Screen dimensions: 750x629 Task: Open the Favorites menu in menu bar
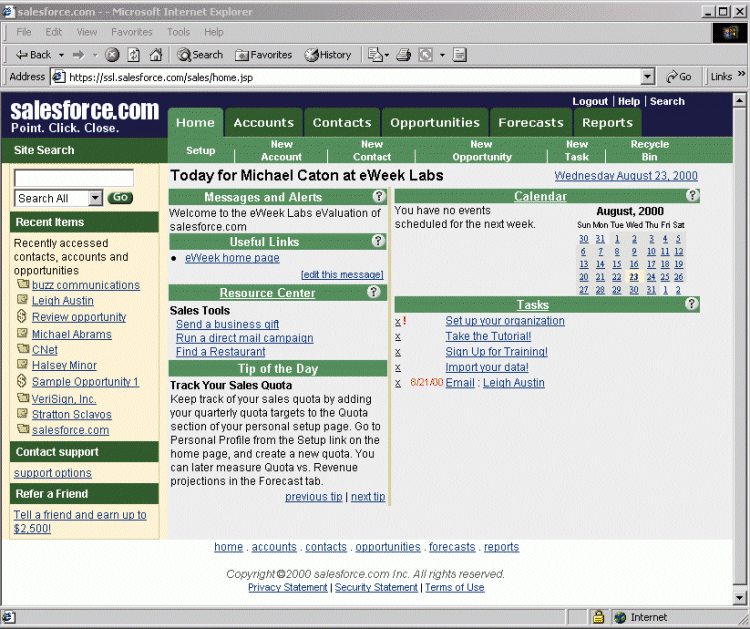click(x=132, y=32)
